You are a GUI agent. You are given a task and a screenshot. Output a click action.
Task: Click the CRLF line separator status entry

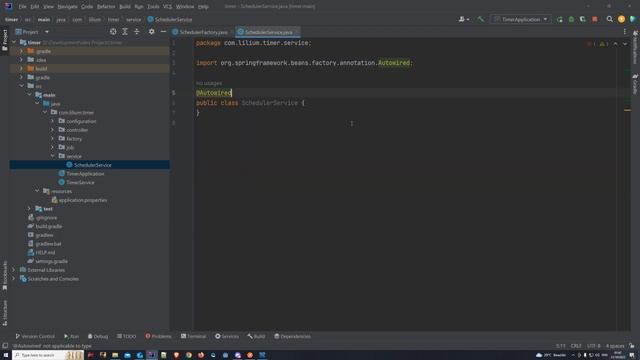[x=576, y=346]
